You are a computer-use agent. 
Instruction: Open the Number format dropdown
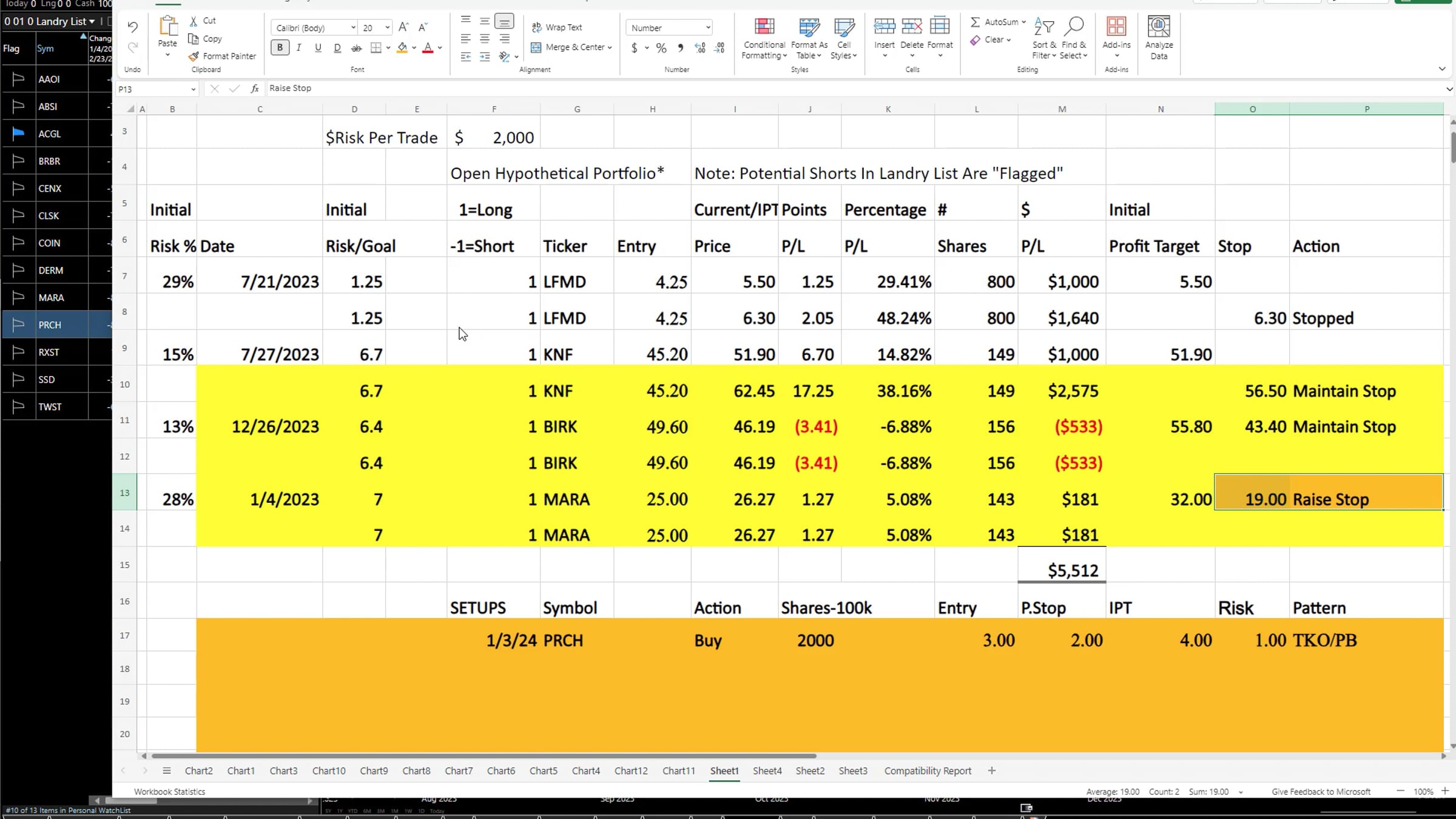pyautogui.click(x=707, y=28)
